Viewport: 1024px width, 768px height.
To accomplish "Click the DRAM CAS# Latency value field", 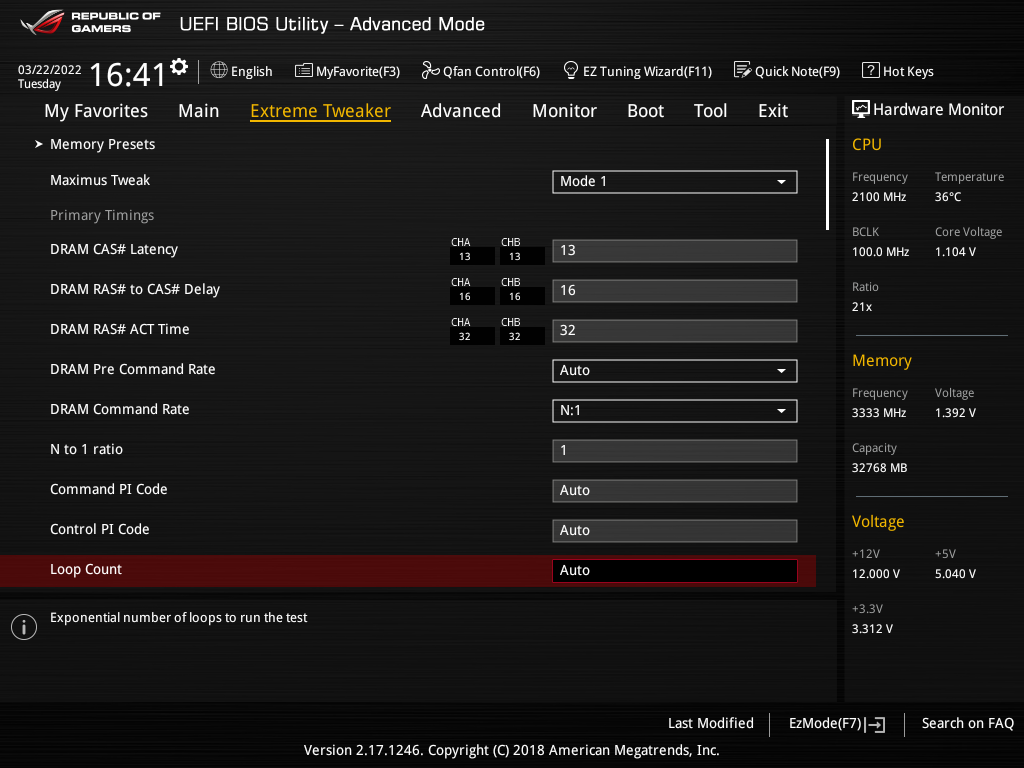I will click(x=675, y=251).
